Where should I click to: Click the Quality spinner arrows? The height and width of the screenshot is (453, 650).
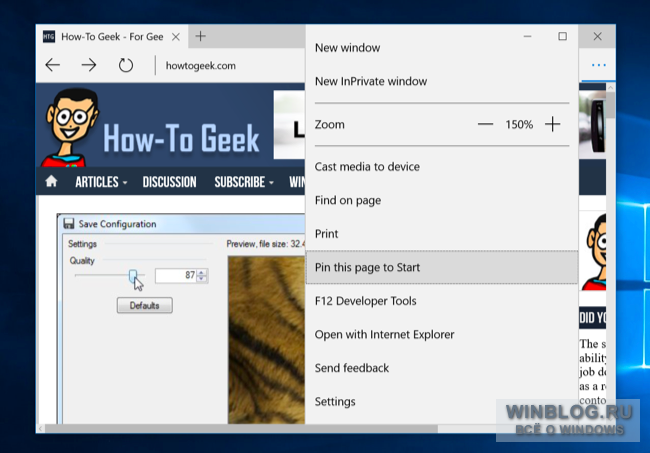tap(201, 276)
